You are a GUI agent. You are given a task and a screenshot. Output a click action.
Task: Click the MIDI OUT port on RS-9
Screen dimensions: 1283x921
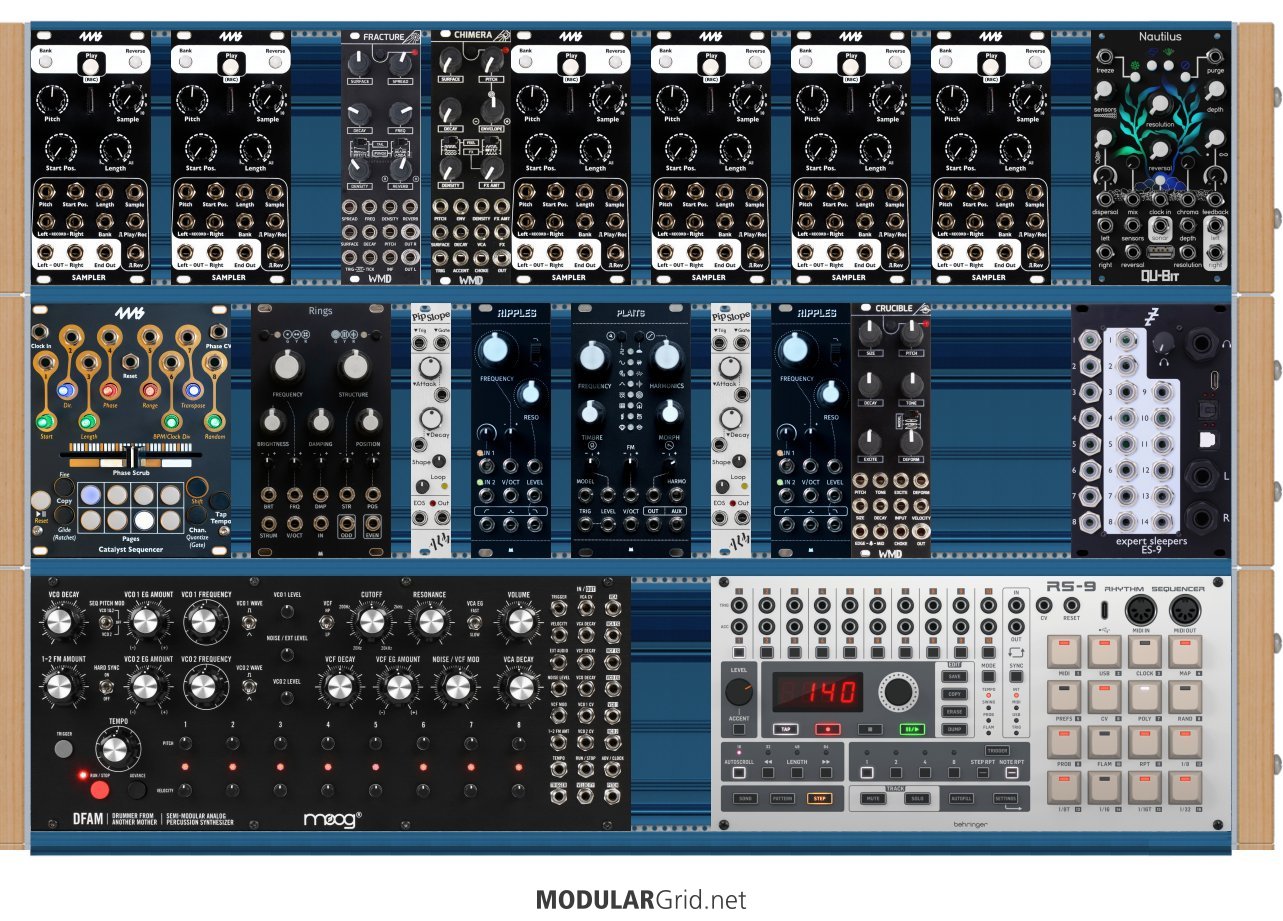(x=1184, y=609)
